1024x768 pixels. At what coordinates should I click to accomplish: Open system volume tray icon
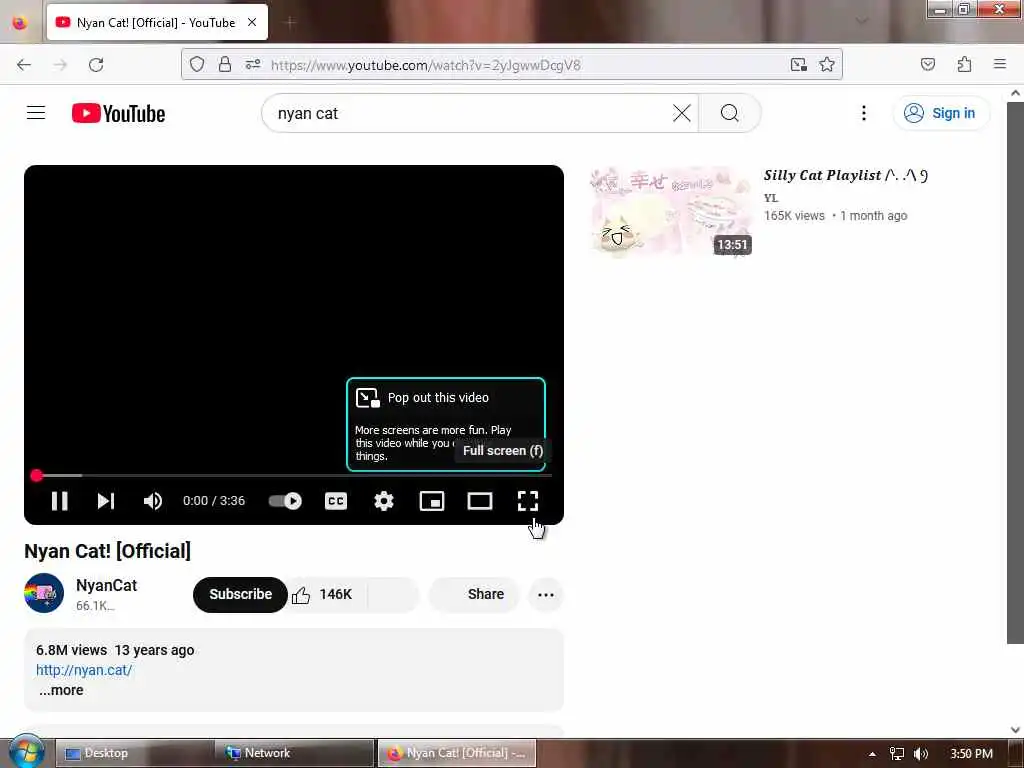tap(921, 754)
